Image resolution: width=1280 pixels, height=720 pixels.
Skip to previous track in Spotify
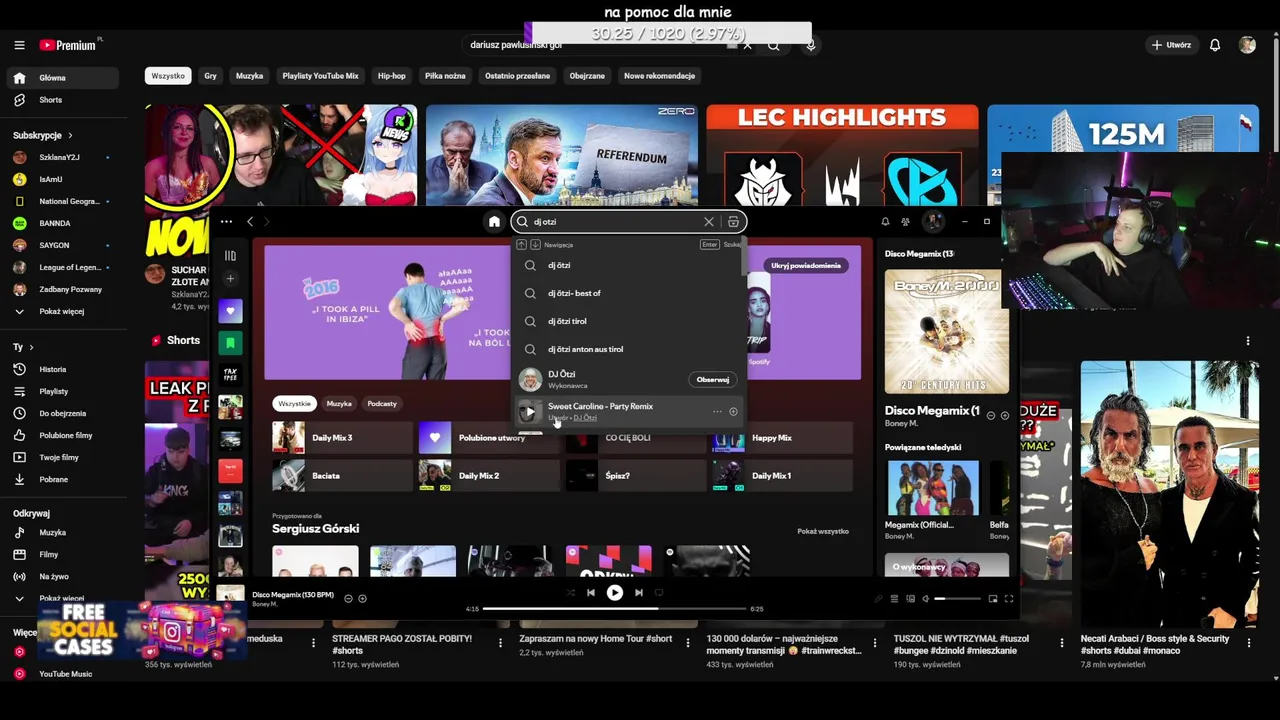click(x=590, y=593)
